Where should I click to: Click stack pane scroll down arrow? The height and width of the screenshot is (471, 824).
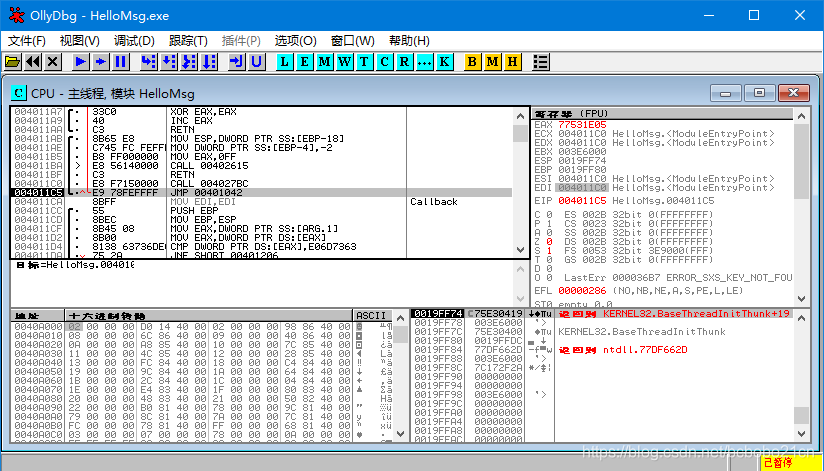tap(801, 434)
